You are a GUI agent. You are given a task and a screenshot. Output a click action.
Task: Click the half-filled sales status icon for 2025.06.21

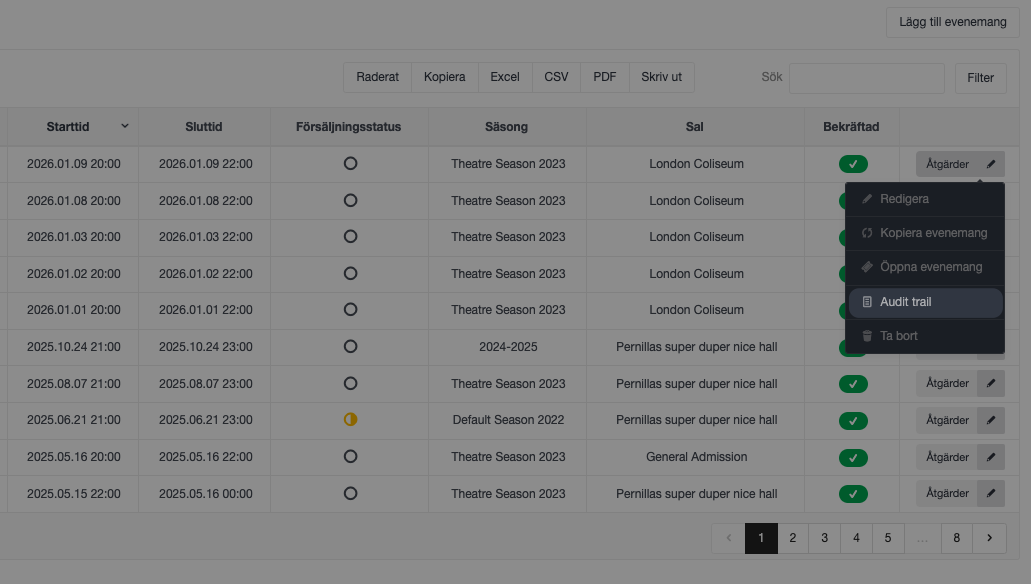(350, 420)
